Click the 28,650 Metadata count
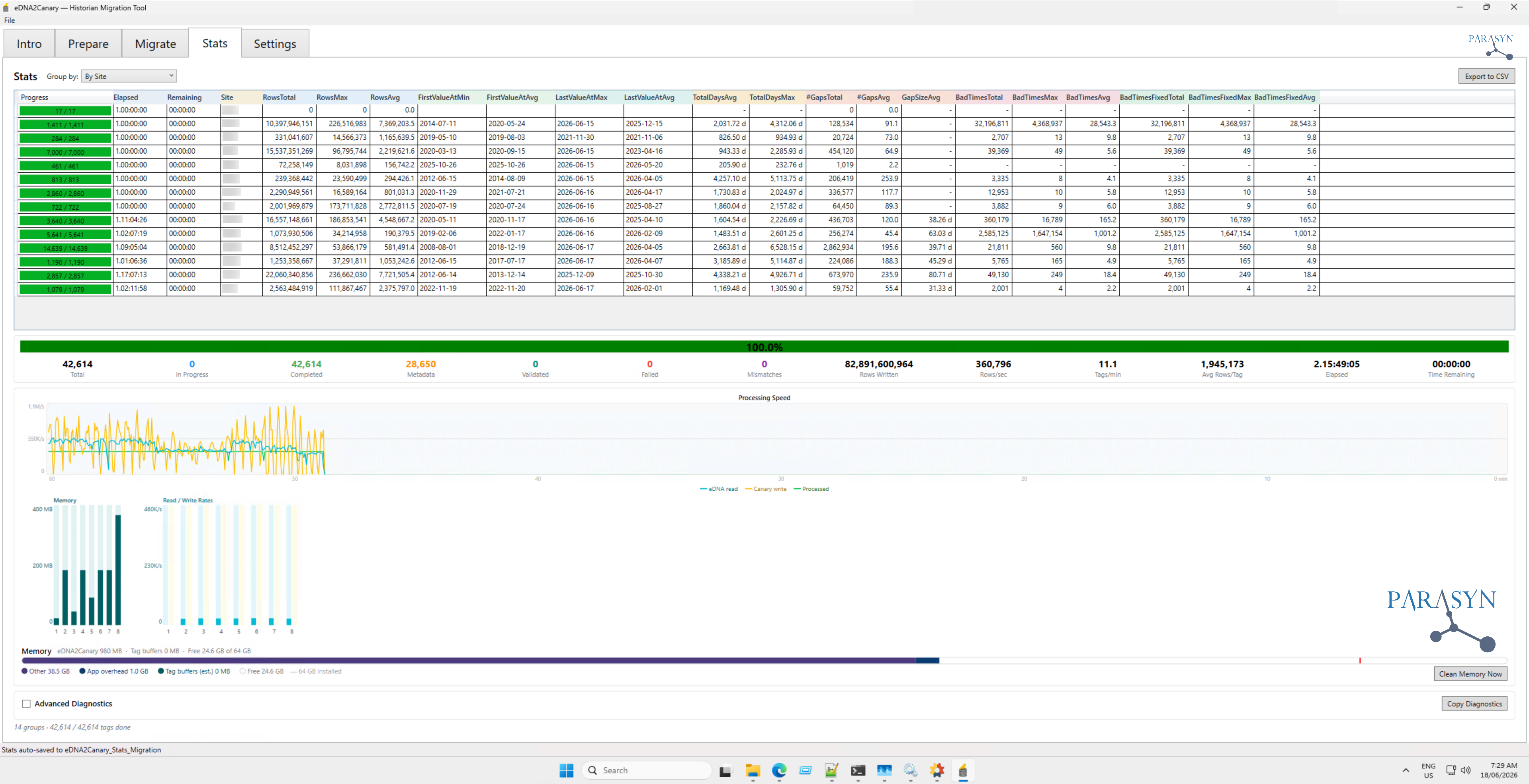This screenshot has width=1529, height=784. pyautogui.click(x=420, y=363)
